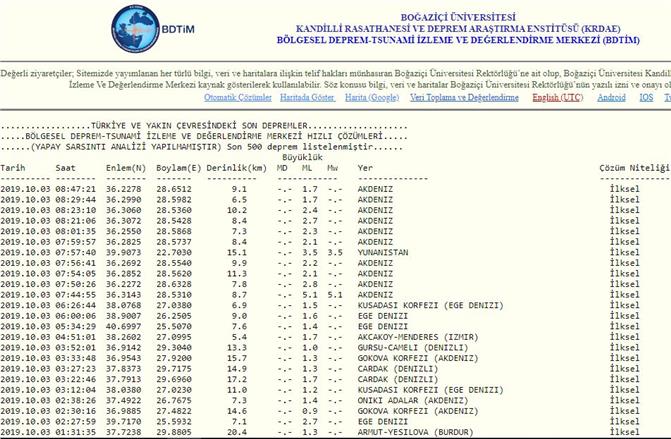The image size is (671, 439).
Task: Open the IOS app link
Action: click(648, 99)
